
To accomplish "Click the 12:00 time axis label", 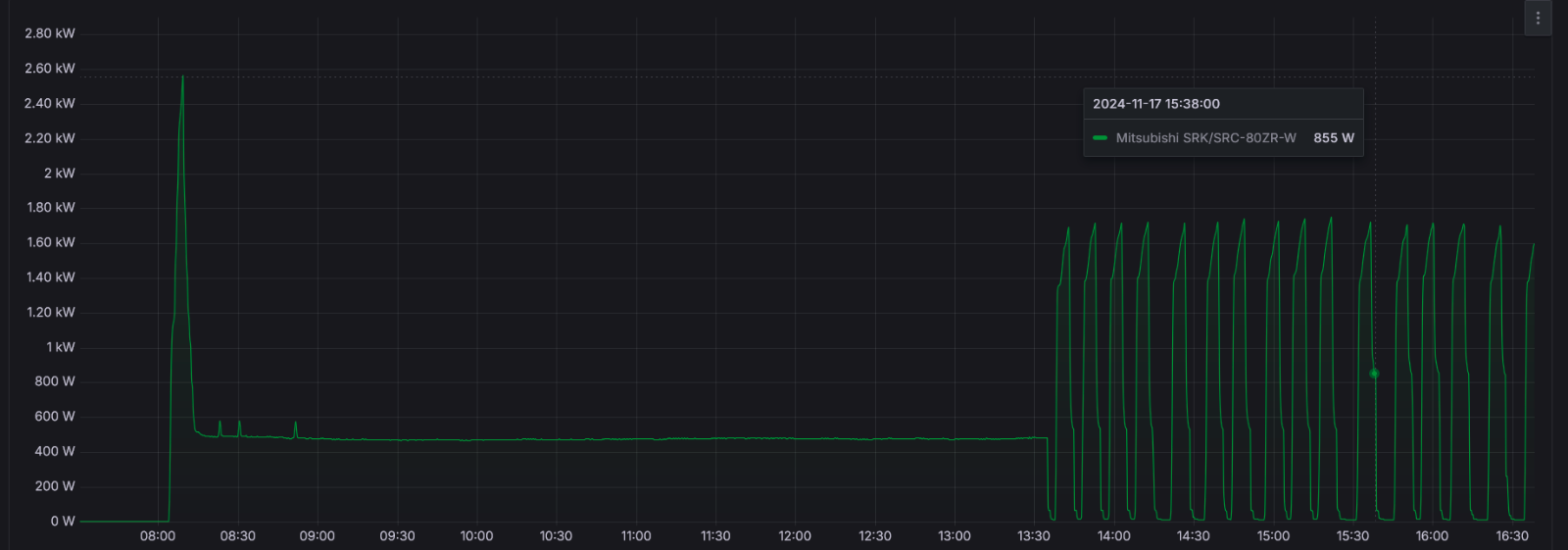I will pyautogui.click(x=795, y=536).
